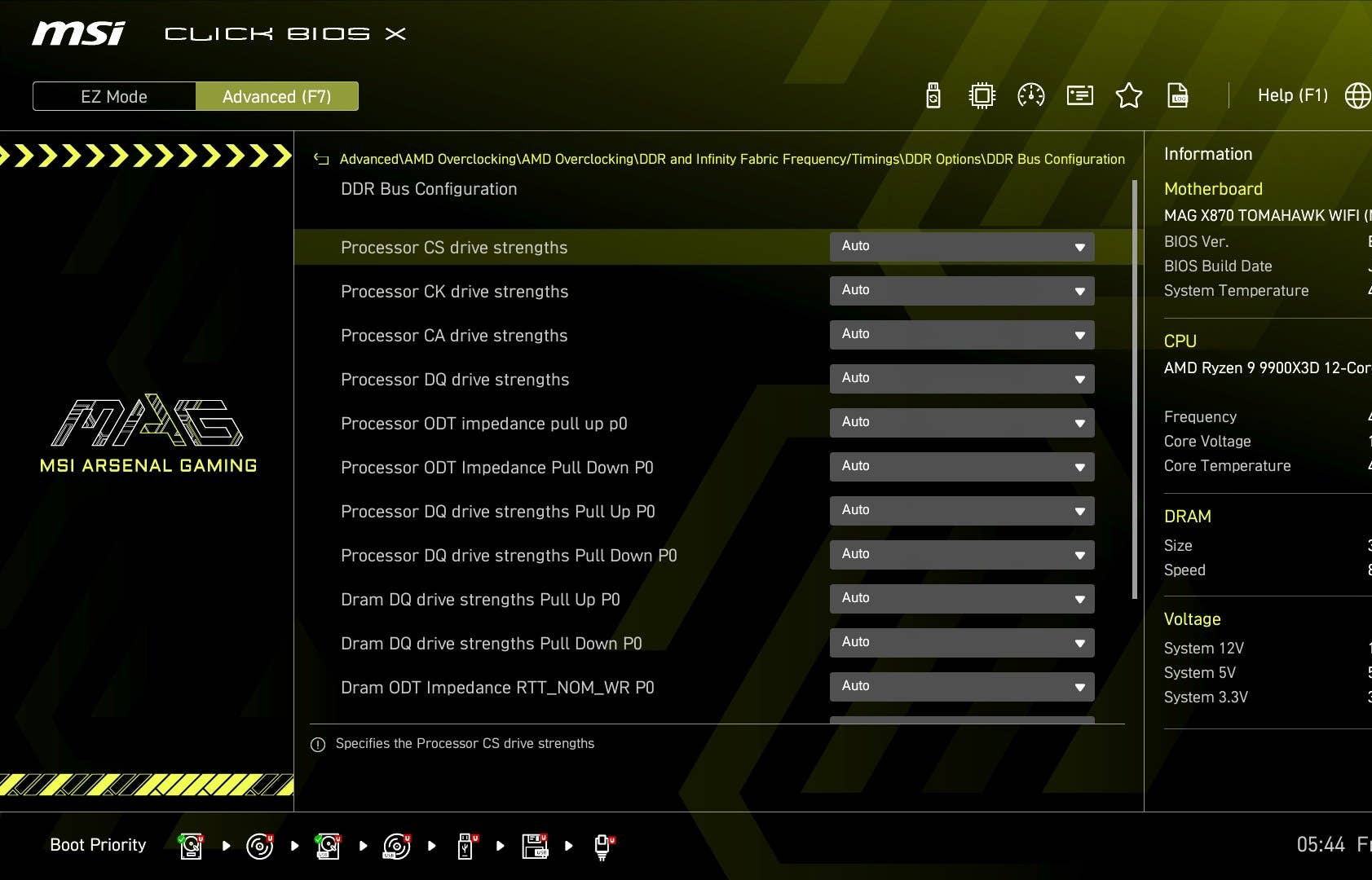Select the USB optical disc boot device icon
Image resolution: width=1372 pixels, height=880 pixels.
396,846
